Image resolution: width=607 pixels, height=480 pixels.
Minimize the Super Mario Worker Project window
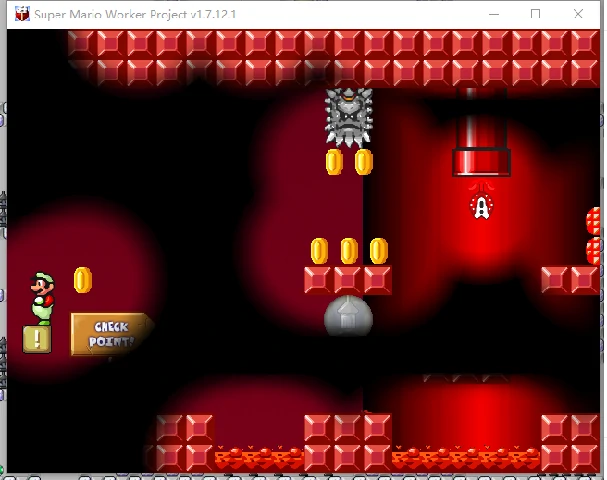(x=494, y=14)
